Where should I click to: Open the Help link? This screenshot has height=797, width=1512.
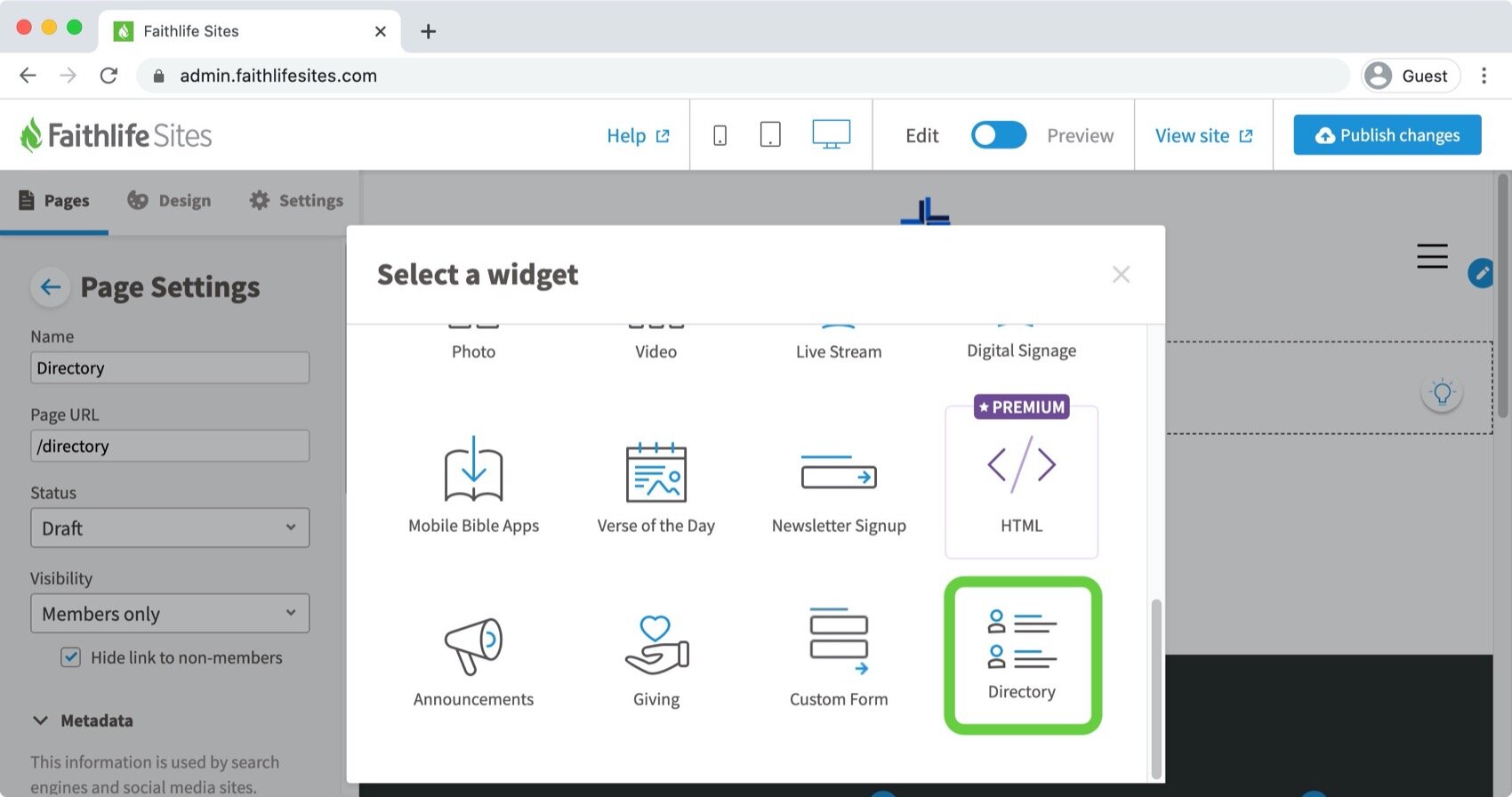638,136
